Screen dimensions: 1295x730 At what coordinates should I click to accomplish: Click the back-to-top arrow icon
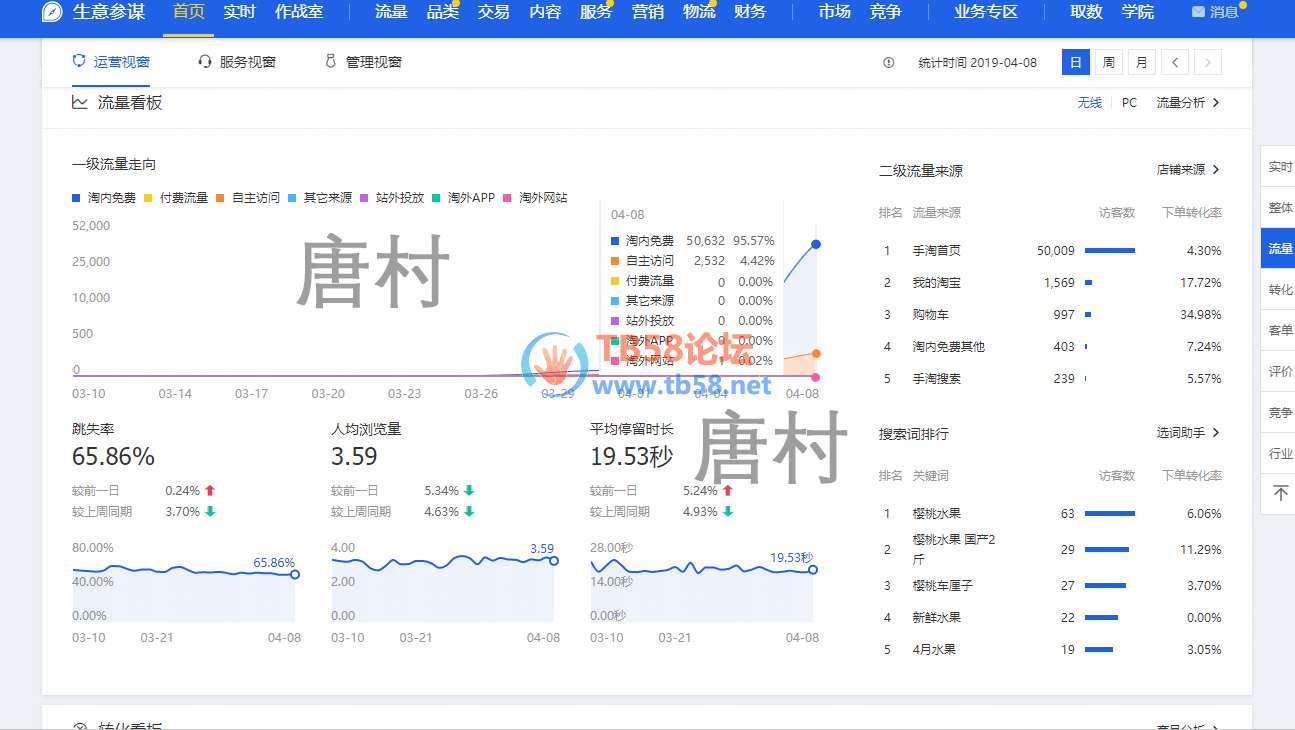1280,493
